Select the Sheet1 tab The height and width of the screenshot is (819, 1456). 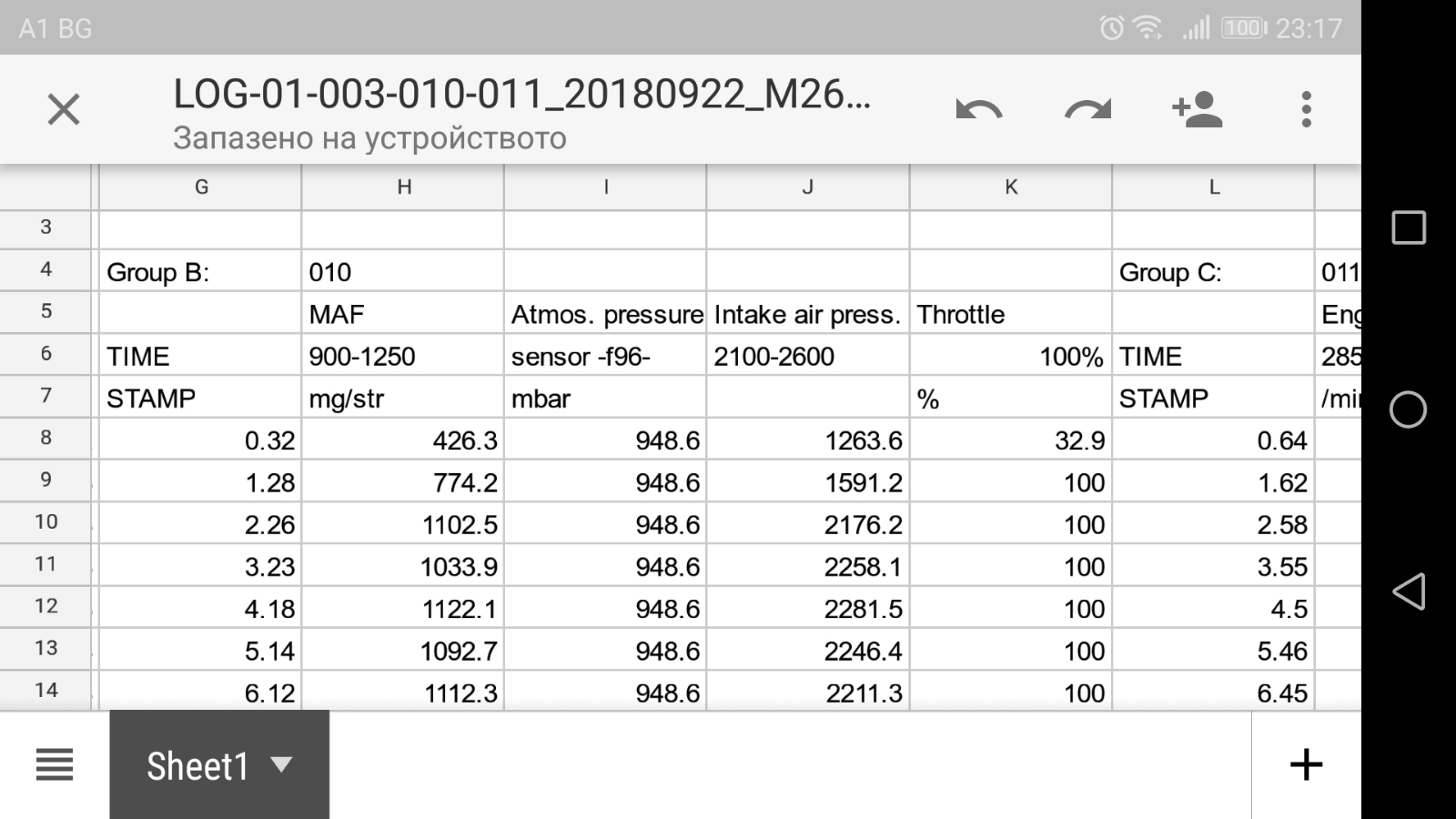pos(197,766)
